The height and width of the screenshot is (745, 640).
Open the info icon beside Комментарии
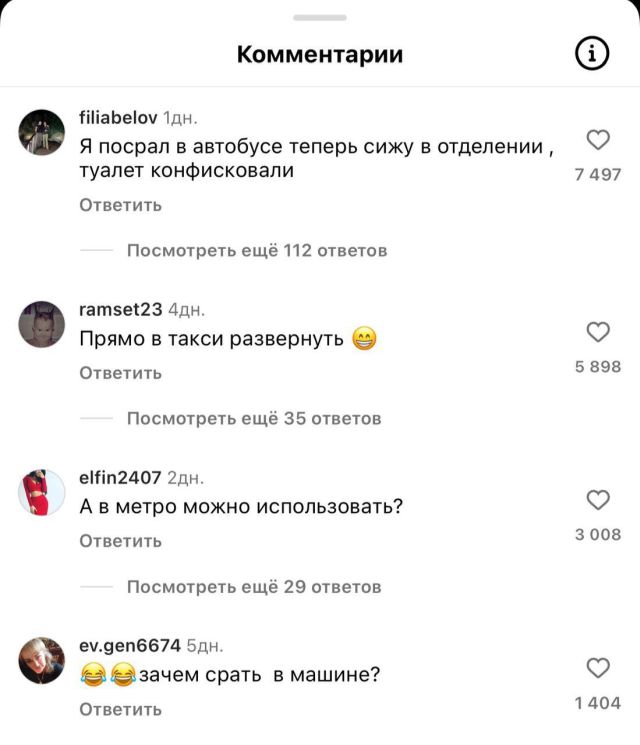point(592,53)
